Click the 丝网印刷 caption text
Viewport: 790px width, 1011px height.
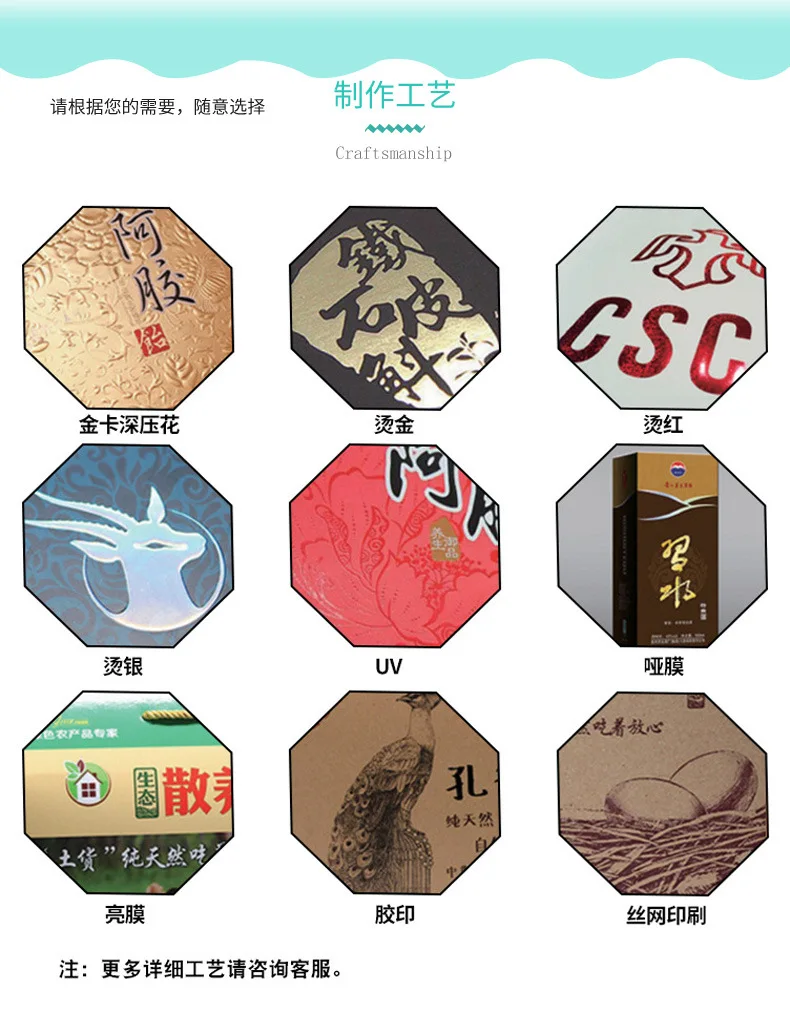click(x=666, y=916)
